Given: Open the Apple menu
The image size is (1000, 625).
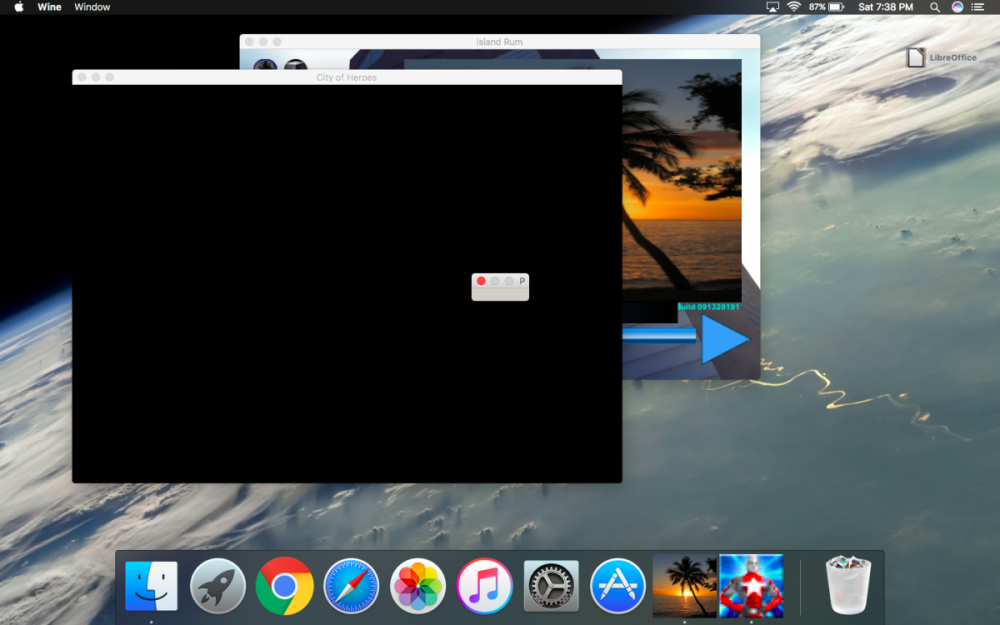Looking at the screenshot, I should 18,7.
